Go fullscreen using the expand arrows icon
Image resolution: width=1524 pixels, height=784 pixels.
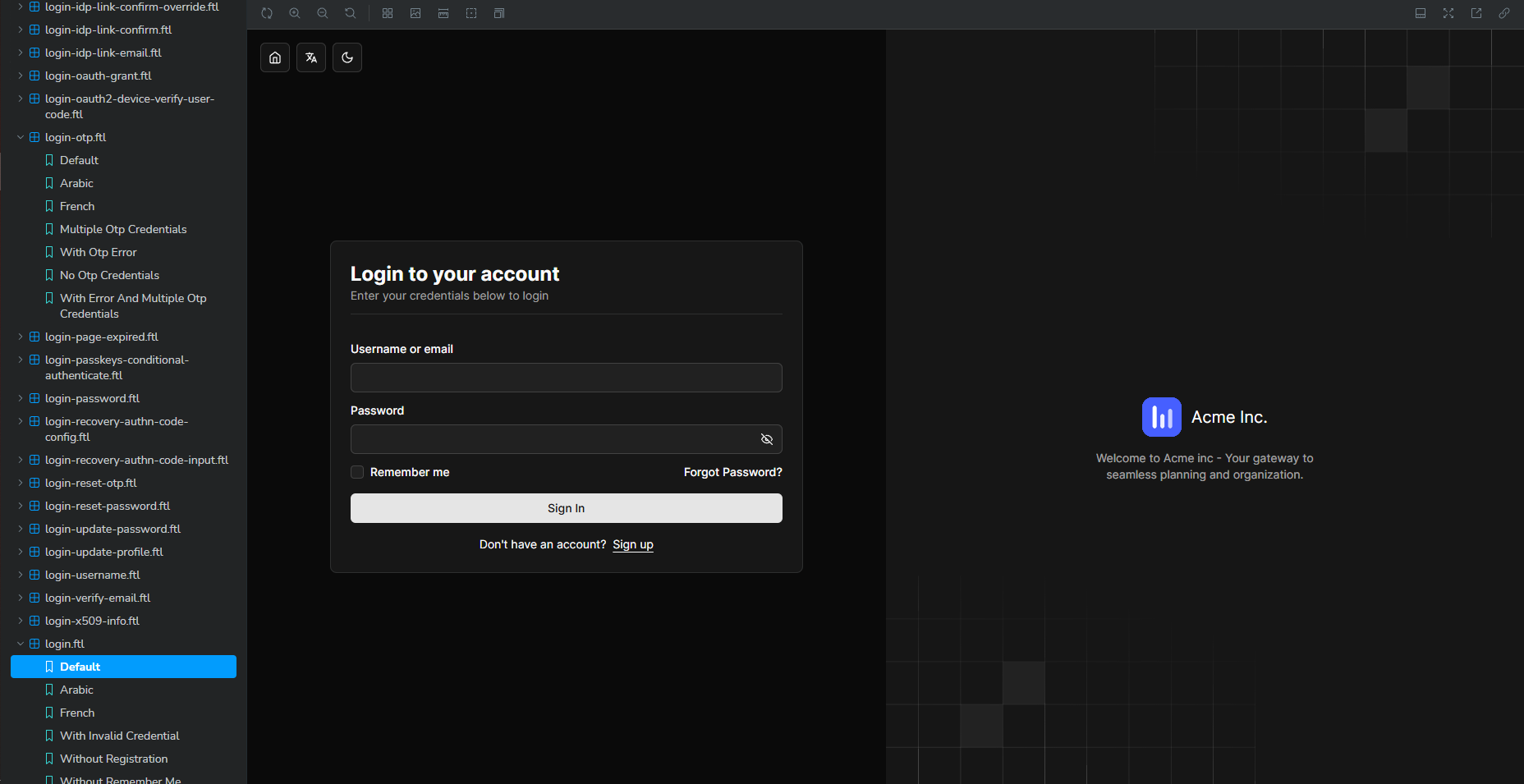[x=1448, y=13]
